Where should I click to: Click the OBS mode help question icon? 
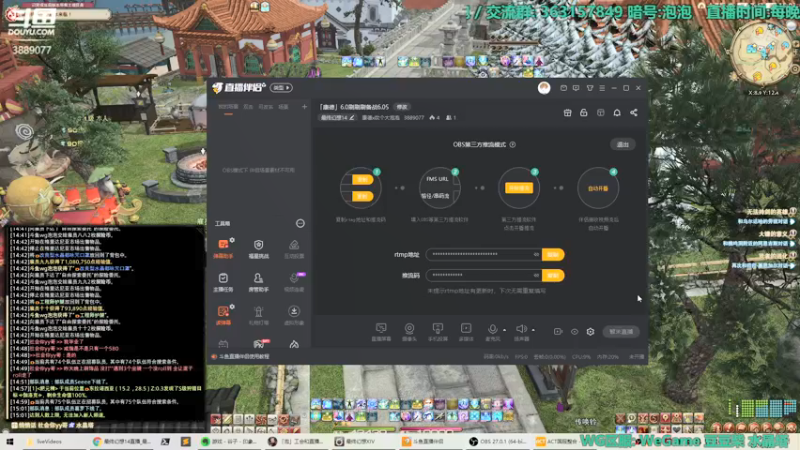pos(512,144)
